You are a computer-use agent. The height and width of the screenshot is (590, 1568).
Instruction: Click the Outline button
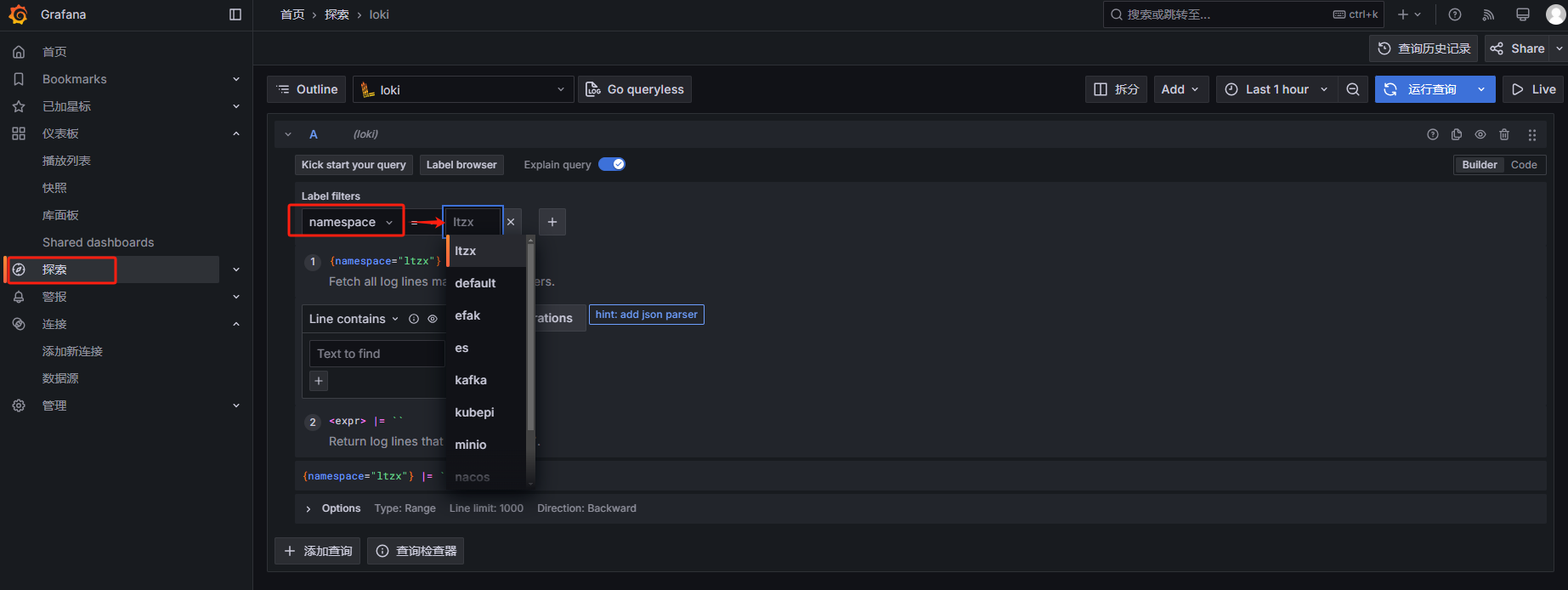307,89
